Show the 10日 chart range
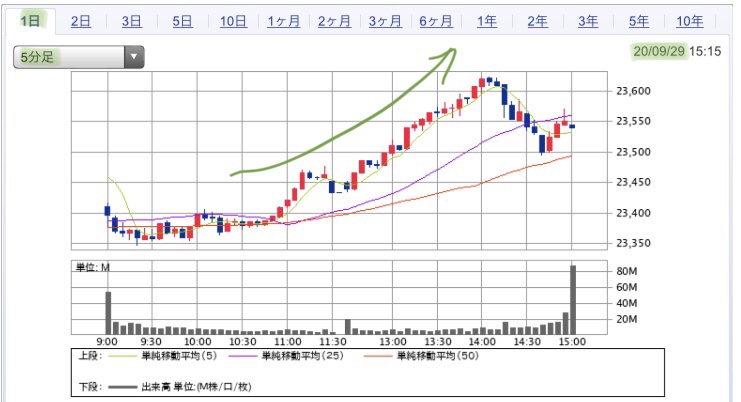 tap(233, 21)
